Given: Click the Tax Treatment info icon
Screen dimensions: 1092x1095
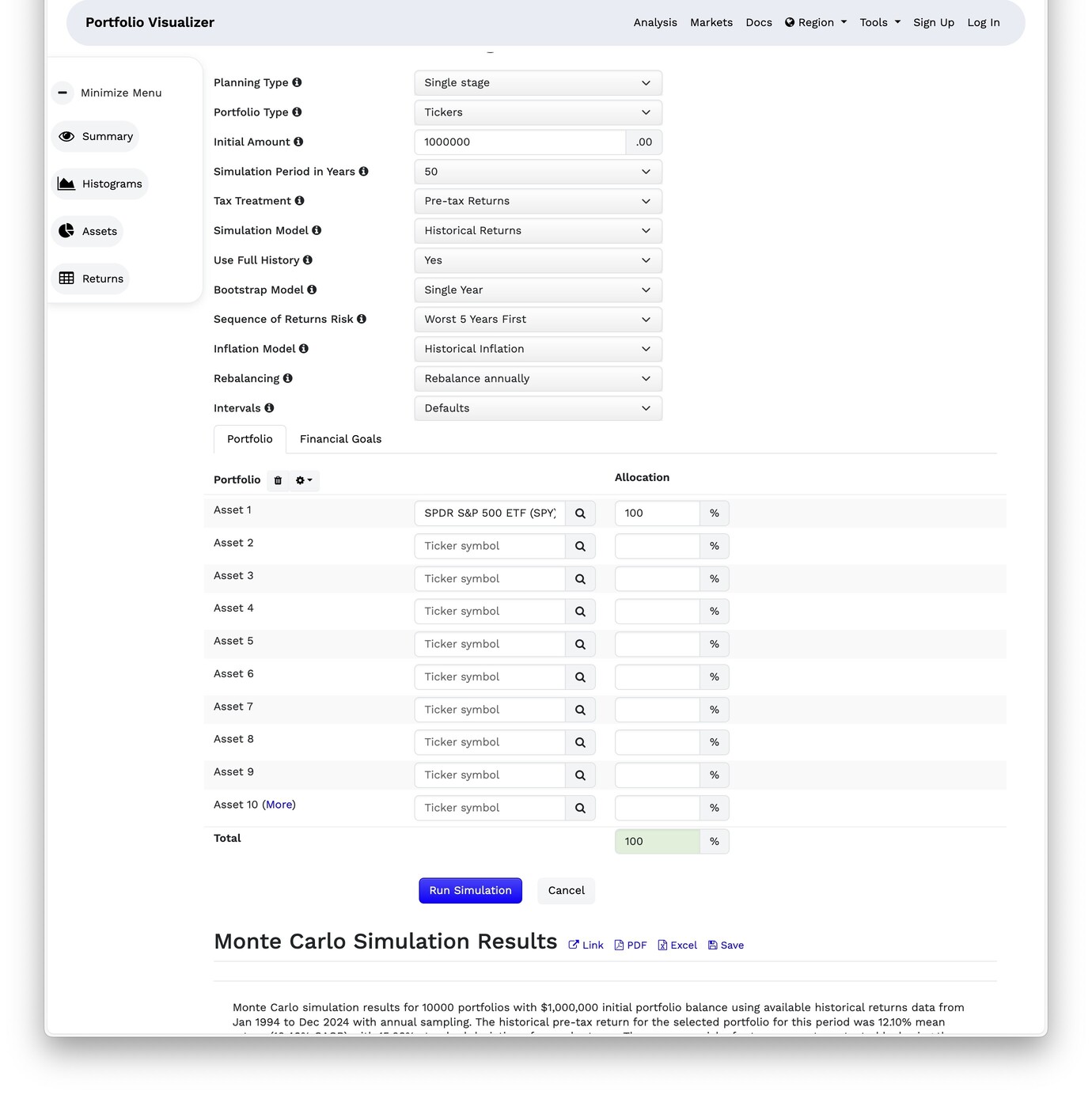Looking at the screenshot, I should point(299,201).
